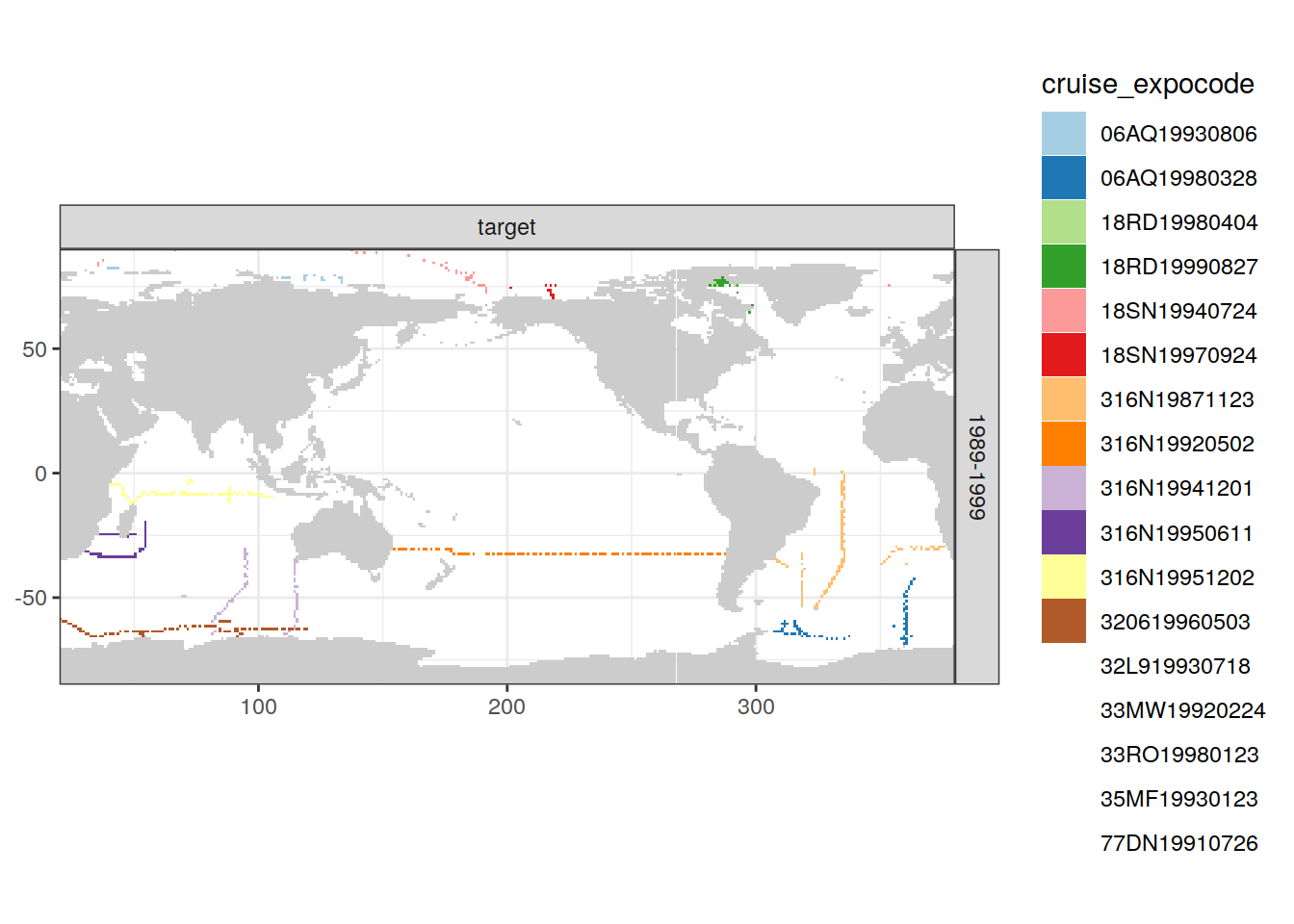Select the 33MW19920224 legend label
The height and width of the screenshot is (924, 1294).
(1182, 710)
